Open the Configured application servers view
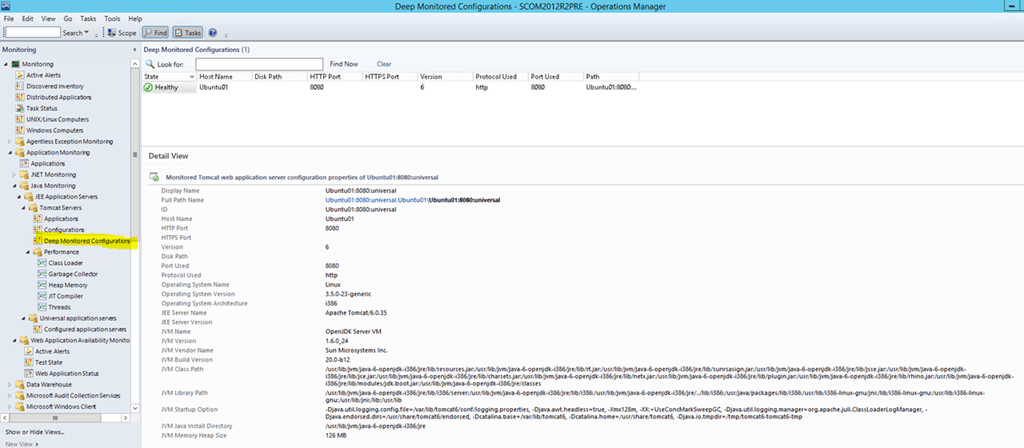 pos(85,329)
